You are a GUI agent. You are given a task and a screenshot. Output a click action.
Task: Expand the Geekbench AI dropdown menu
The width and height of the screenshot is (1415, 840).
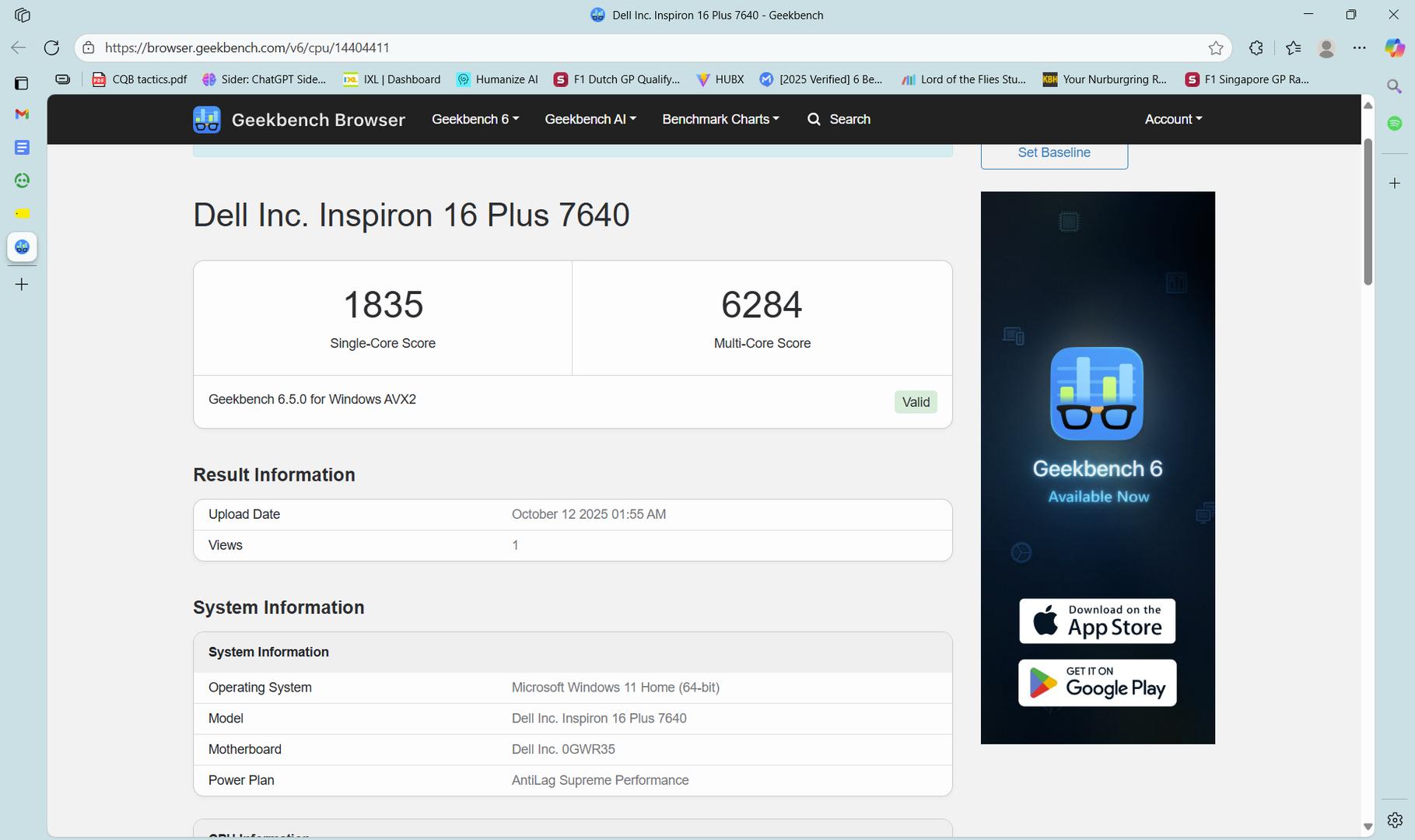(590, 119)
